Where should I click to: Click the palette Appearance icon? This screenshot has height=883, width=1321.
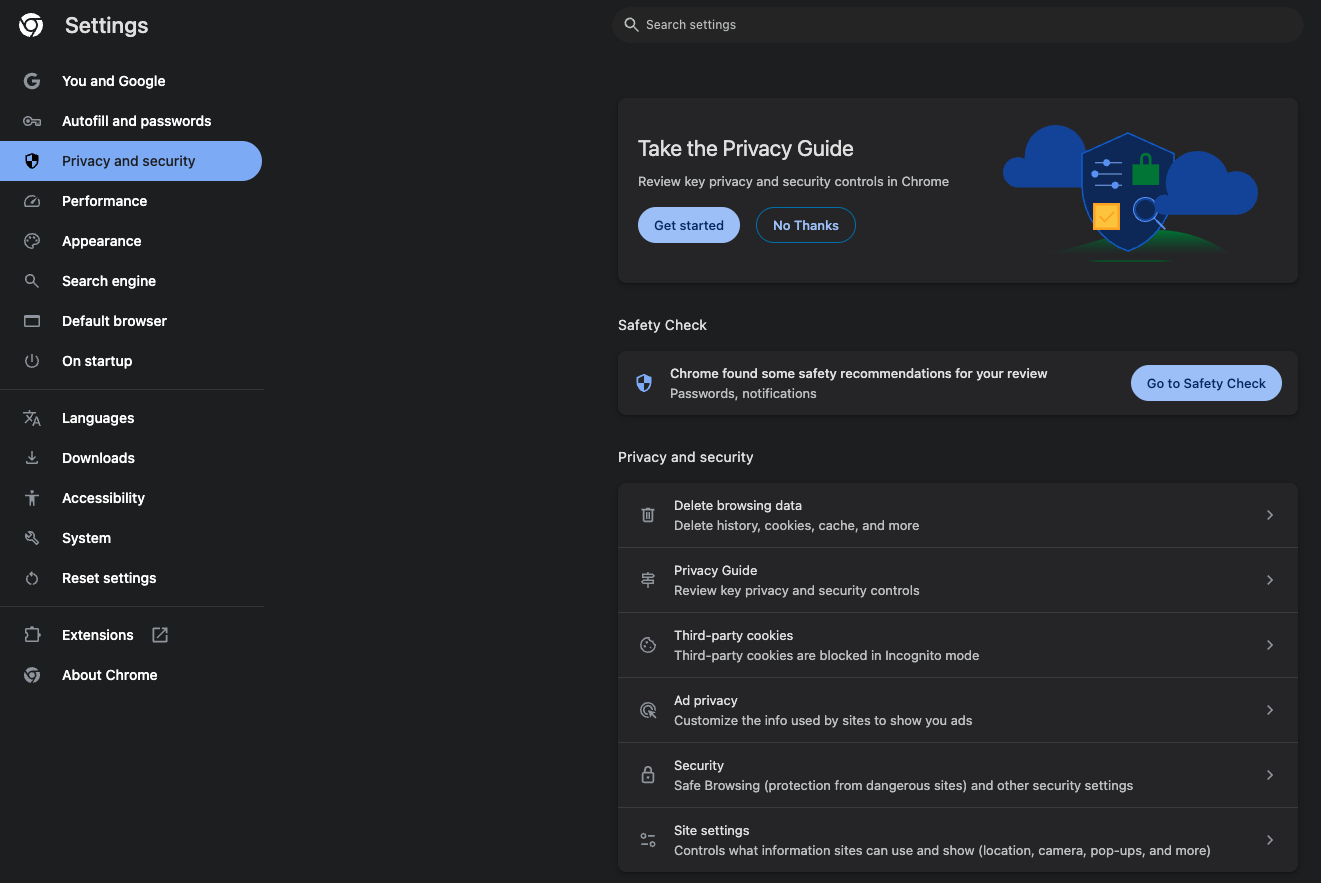click(x=32, y=241)
